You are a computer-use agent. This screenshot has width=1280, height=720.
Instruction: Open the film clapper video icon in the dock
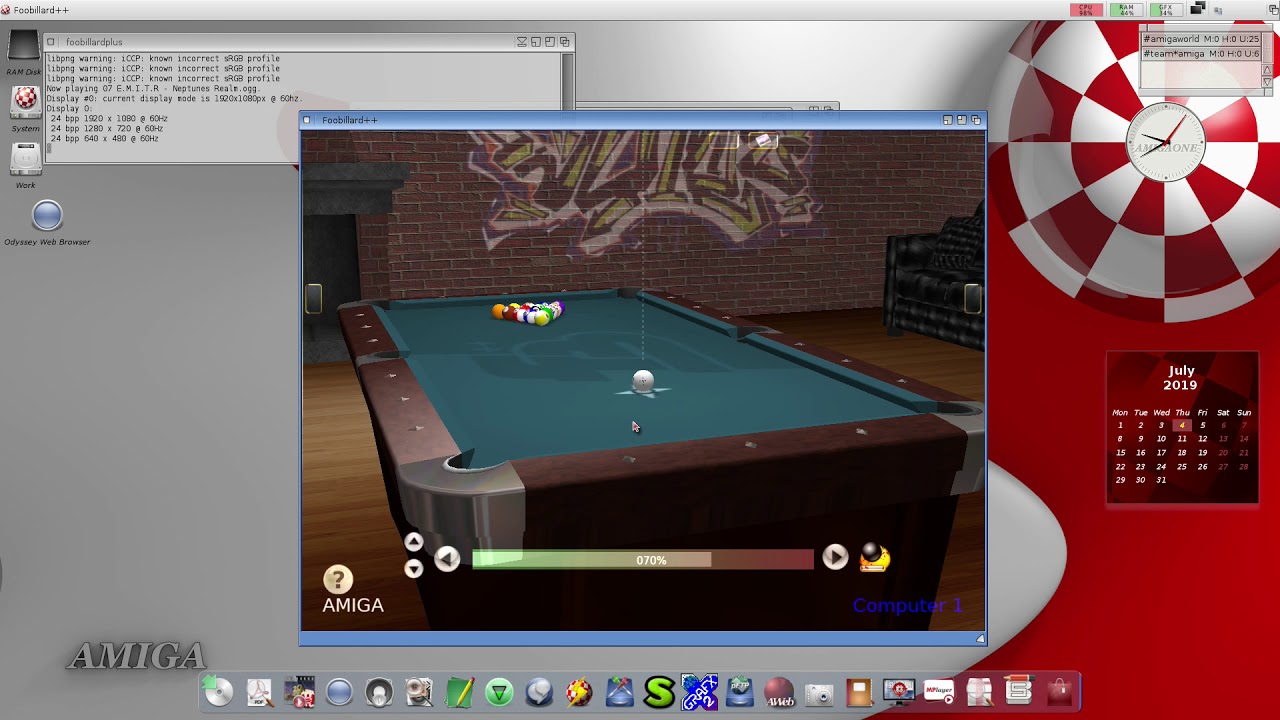[300, 692]
